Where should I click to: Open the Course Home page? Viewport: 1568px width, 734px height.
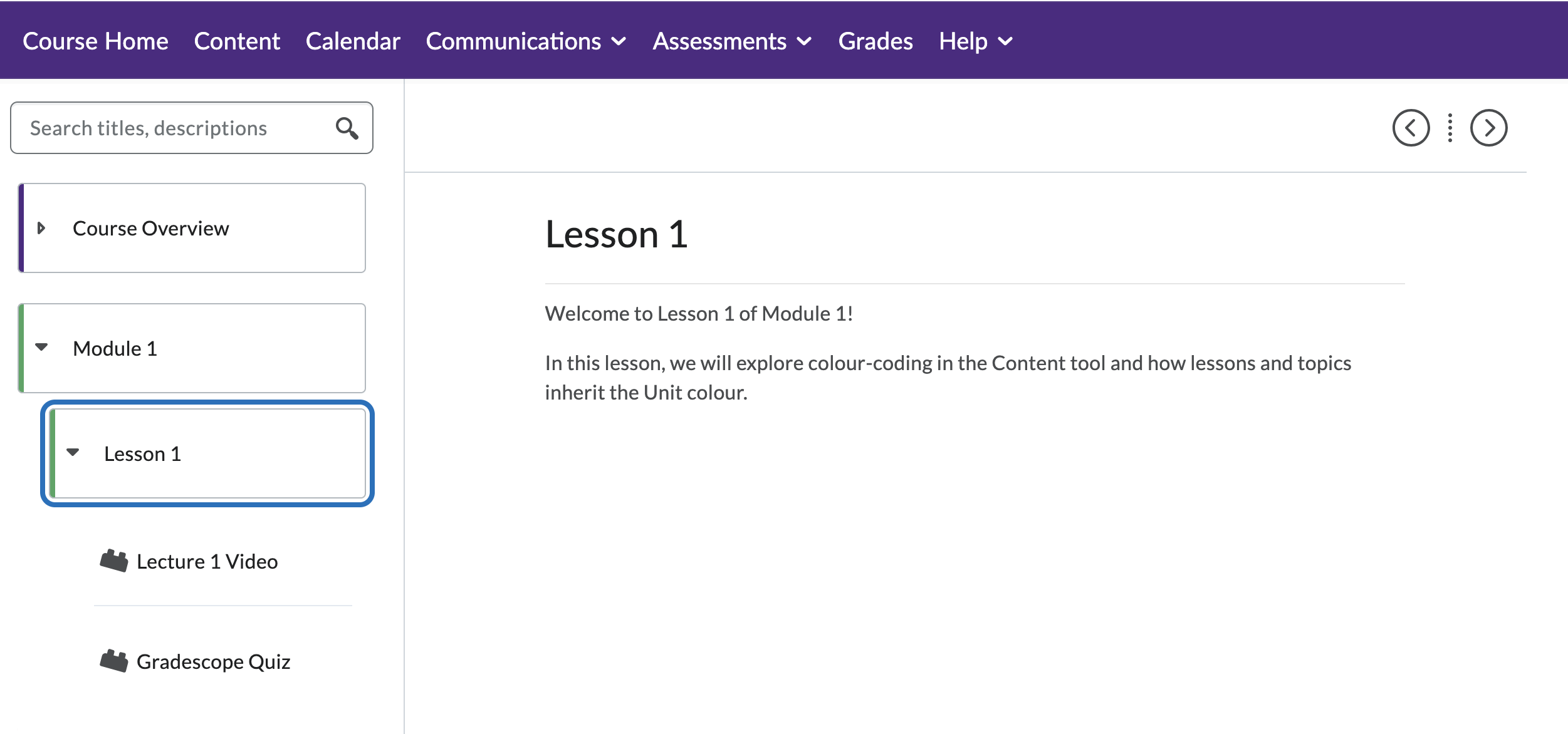pyautogui.click(x=95, y=41)
